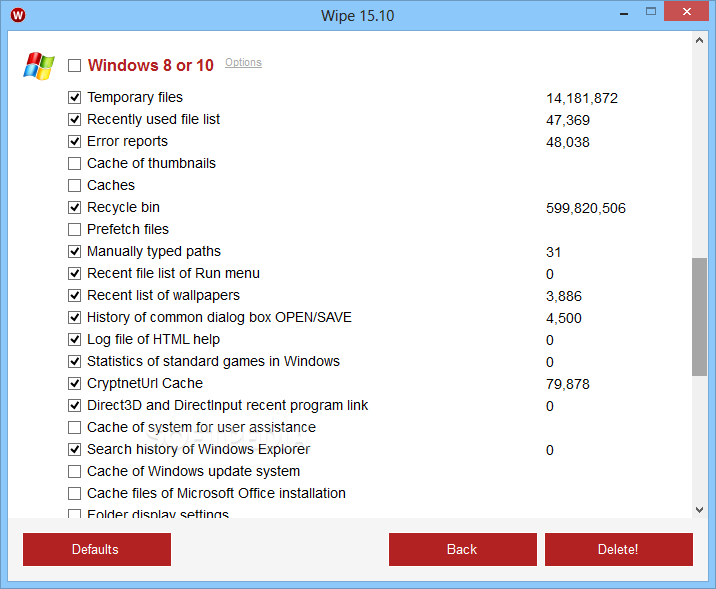Viewport: 716px width, 589px height.
Task: Enable Cache of Windows update system checkbox
Action: [74, 471]
